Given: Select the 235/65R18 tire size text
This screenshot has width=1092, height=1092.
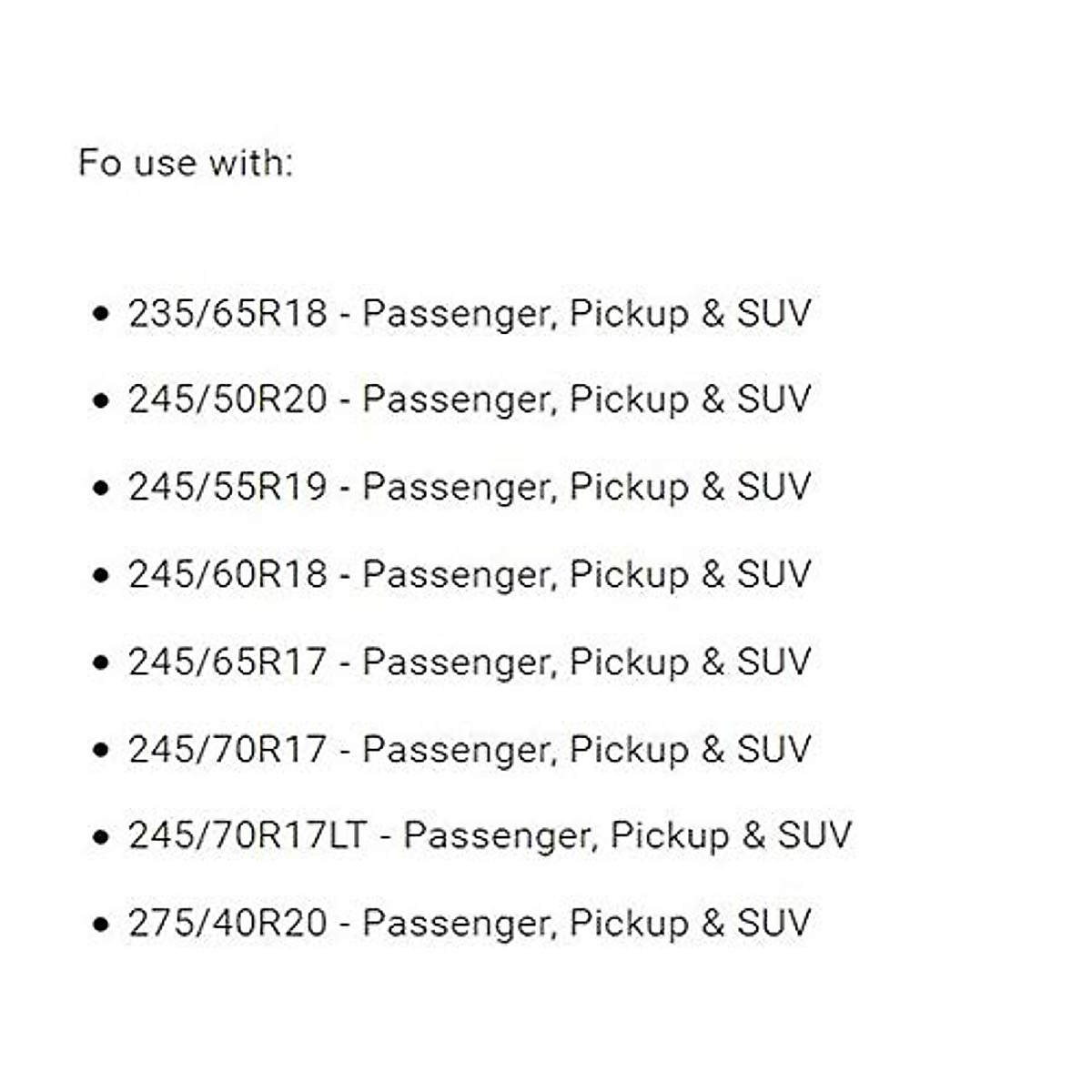Looking at the screenshot, I should pos(227,314).
